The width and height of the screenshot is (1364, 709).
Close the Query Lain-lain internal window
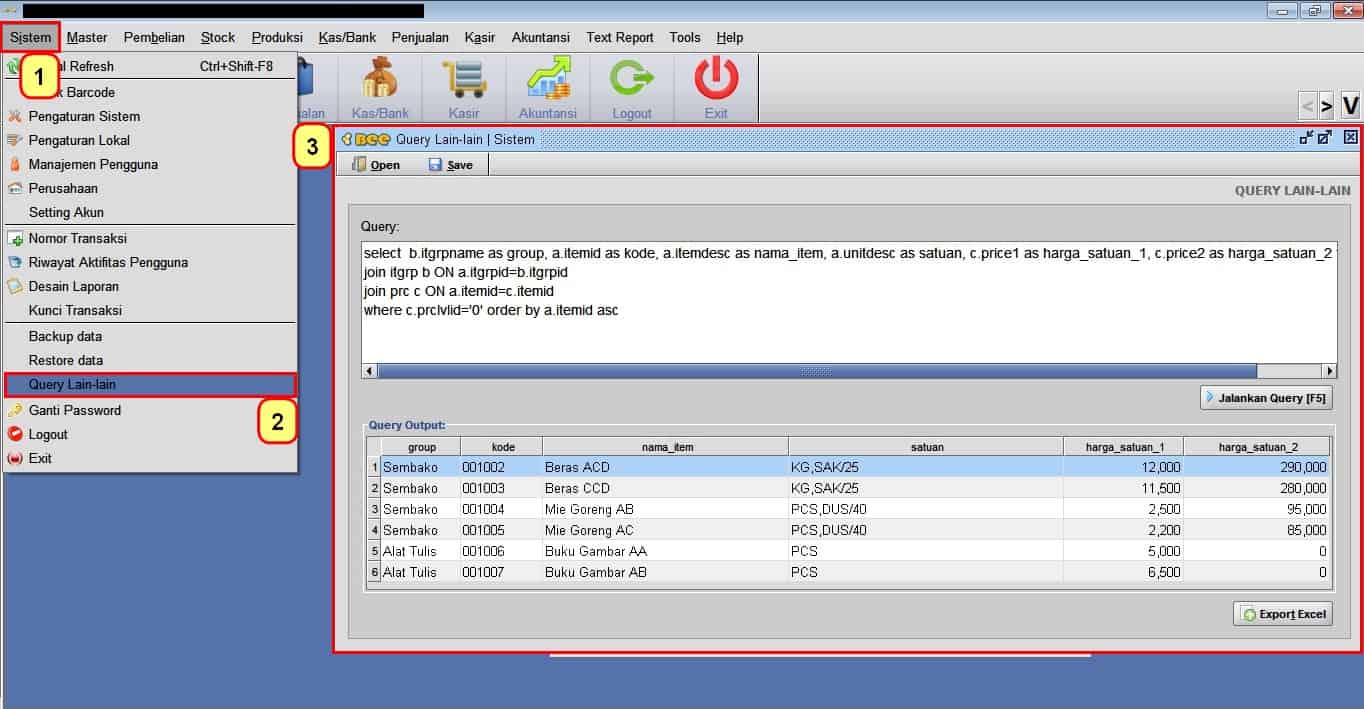(x=1351, y=138)
